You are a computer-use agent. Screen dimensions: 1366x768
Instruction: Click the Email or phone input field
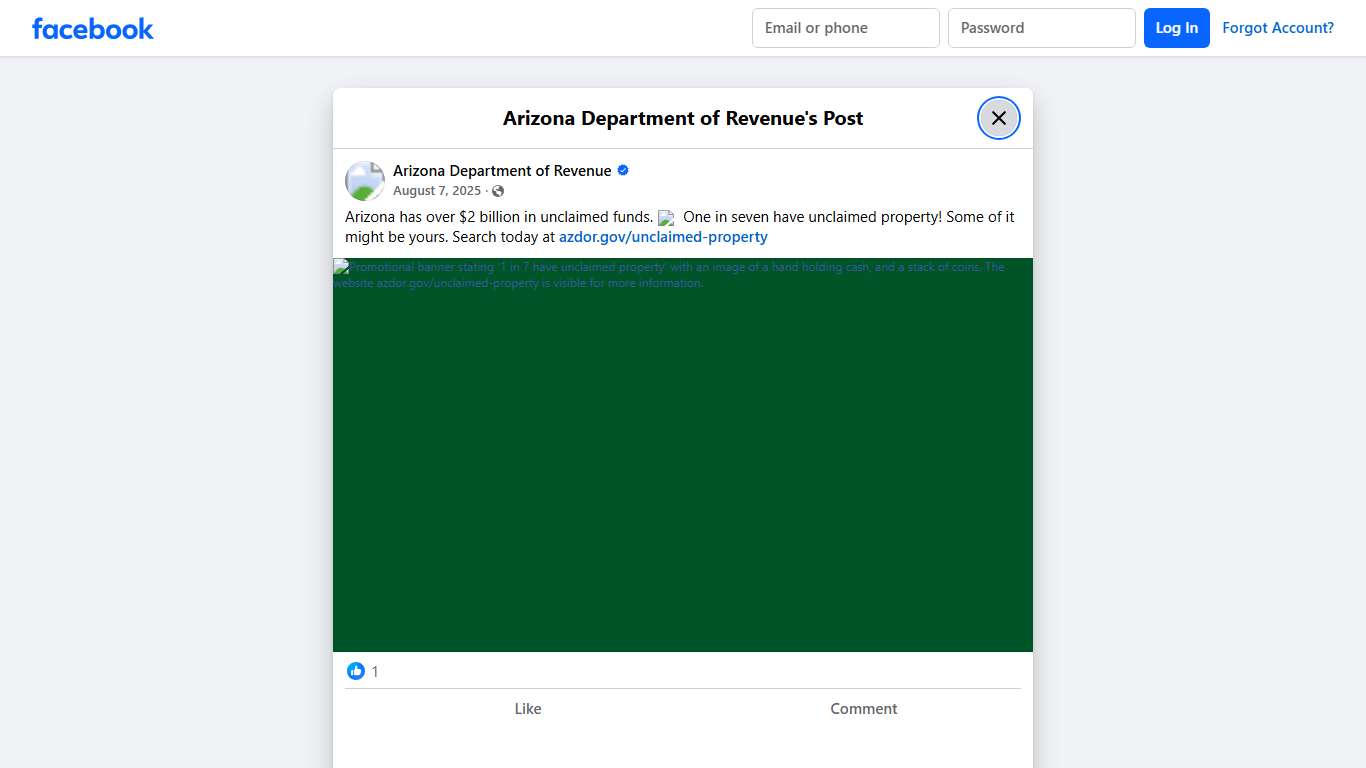pos(845,27)
